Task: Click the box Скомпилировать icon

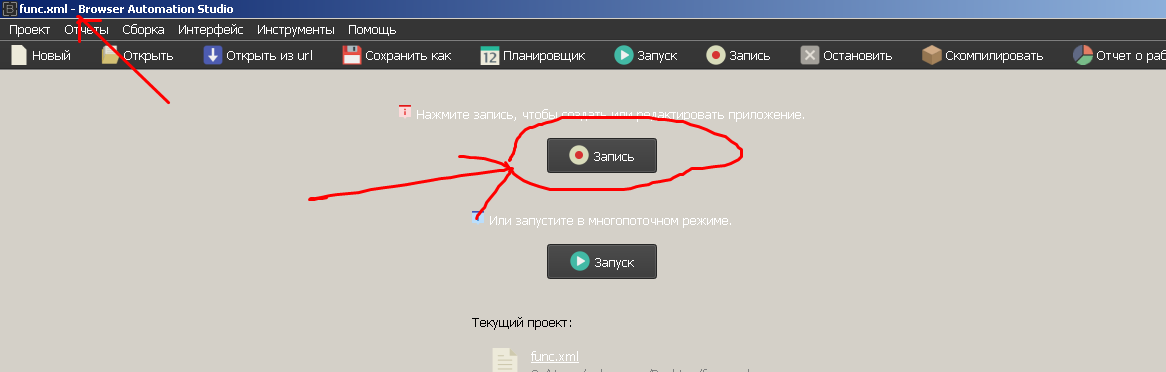Action: pyautogui.click(x=932, y=55)
